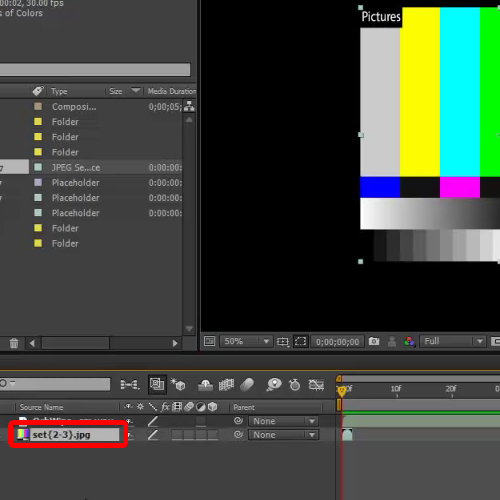Viewport: 500px width, 500px height.
Task: Take snapshot with camera icon
Action: [x=374, y=341]
